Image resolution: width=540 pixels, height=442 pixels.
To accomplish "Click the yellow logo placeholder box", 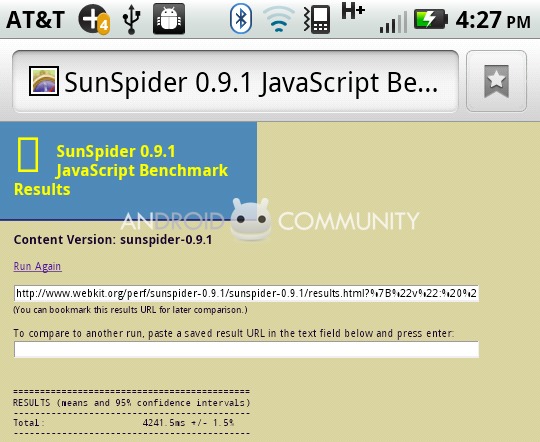I will (28, 155).
